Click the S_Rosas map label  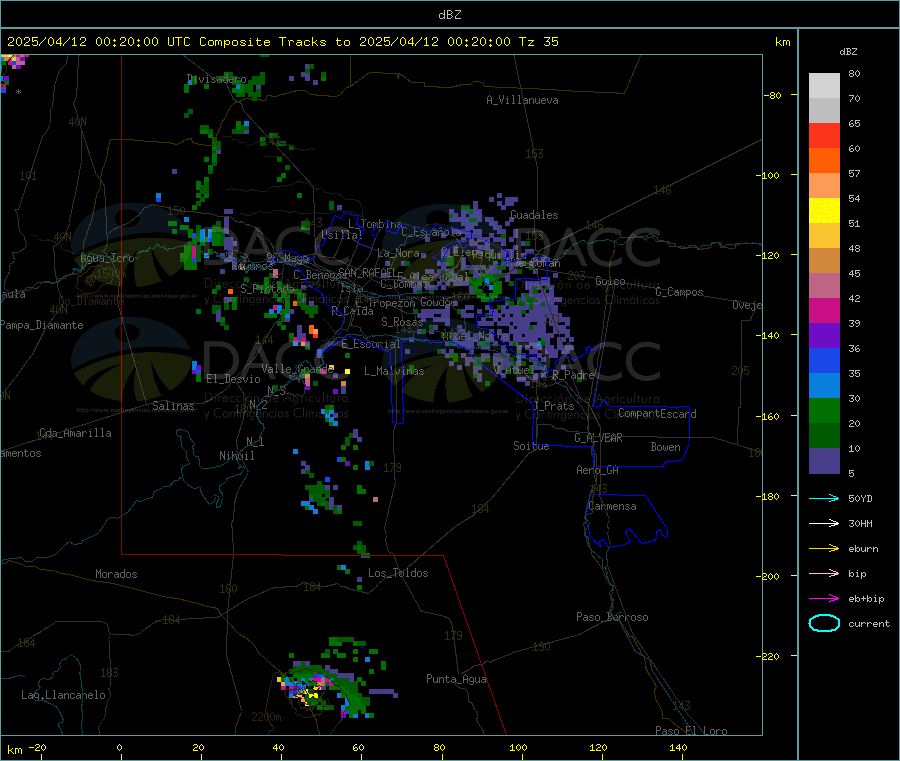(x=402, y=322)
